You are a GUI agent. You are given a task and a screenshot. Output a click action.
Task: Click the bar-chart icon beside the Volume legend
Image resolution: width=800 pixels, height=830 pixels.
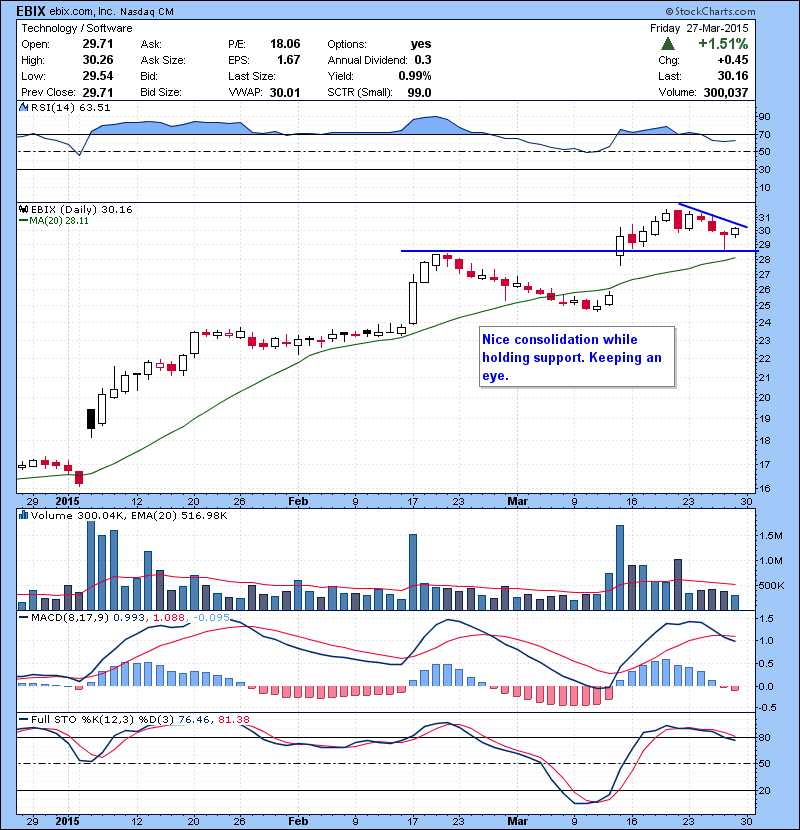pos(23,515)
